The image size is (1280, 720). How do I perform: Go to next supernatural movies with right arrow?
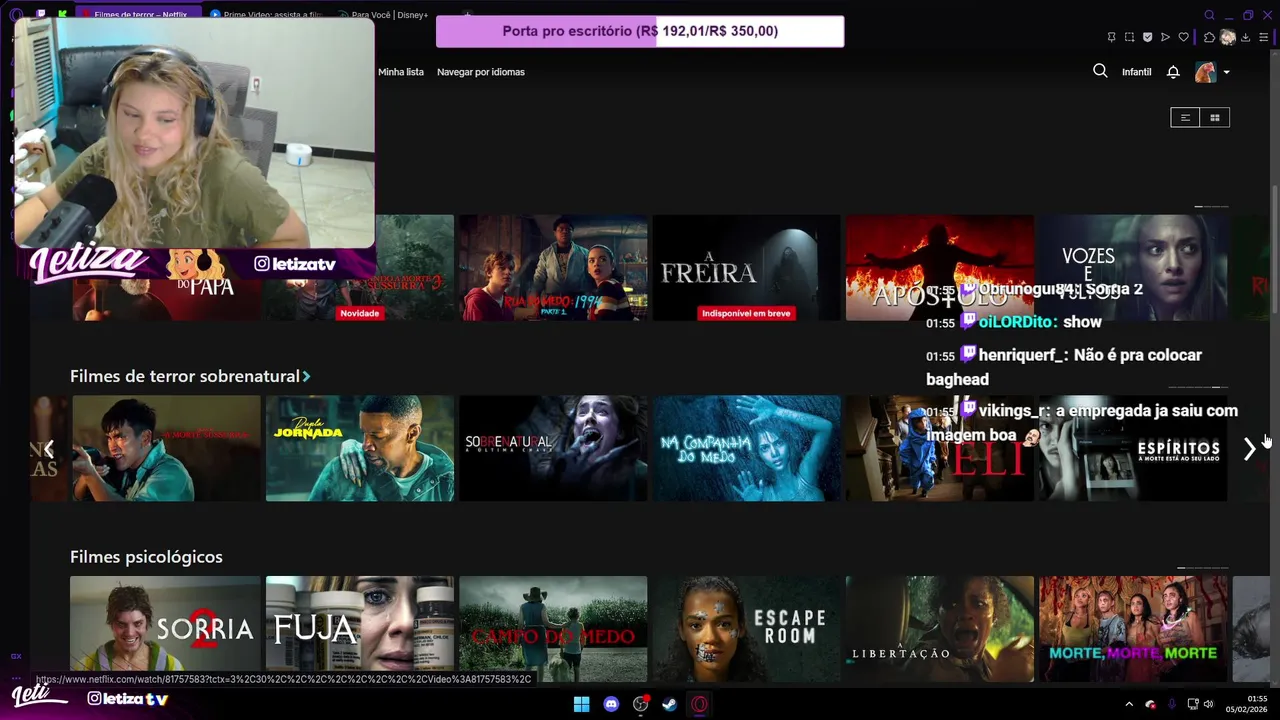[x=1249, y=449]
